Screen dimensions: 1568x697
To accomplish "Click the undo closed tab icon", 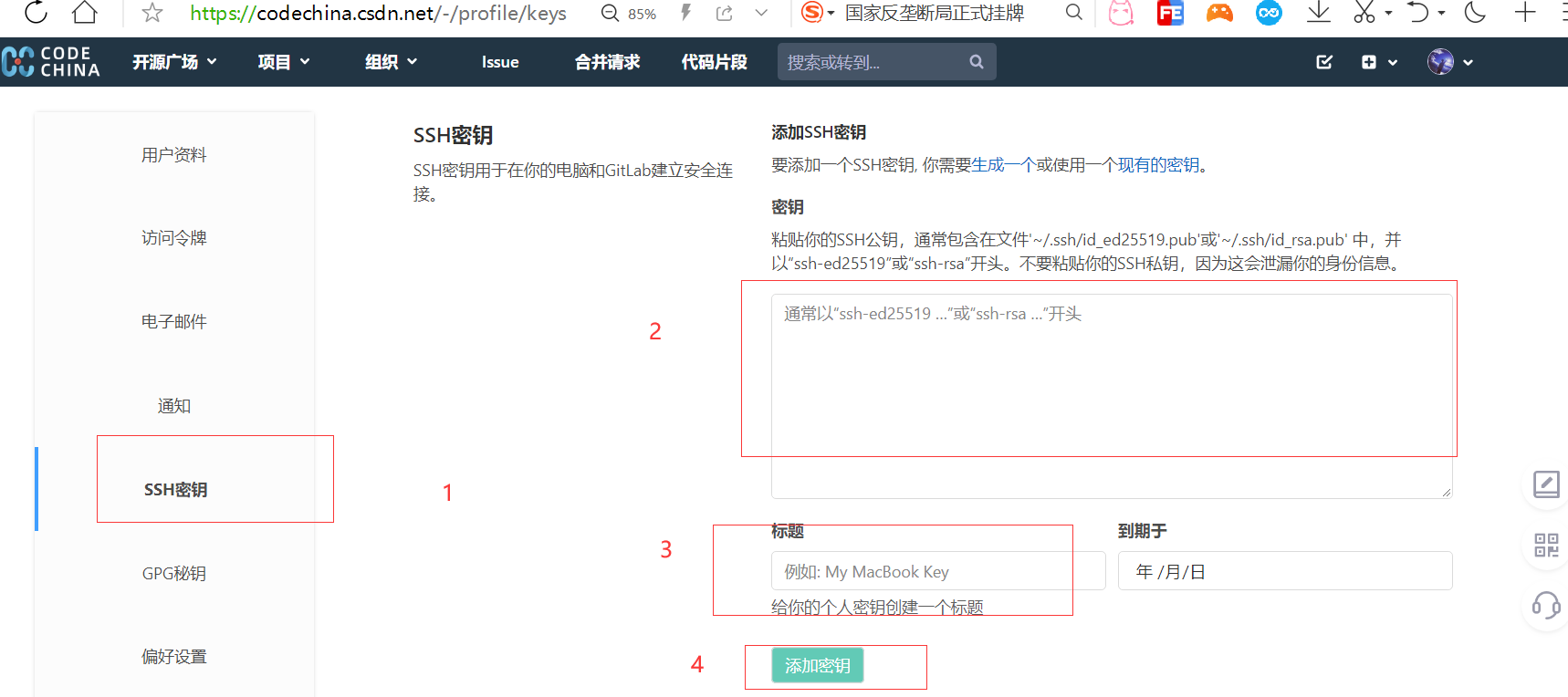I will click(1418, 13).
